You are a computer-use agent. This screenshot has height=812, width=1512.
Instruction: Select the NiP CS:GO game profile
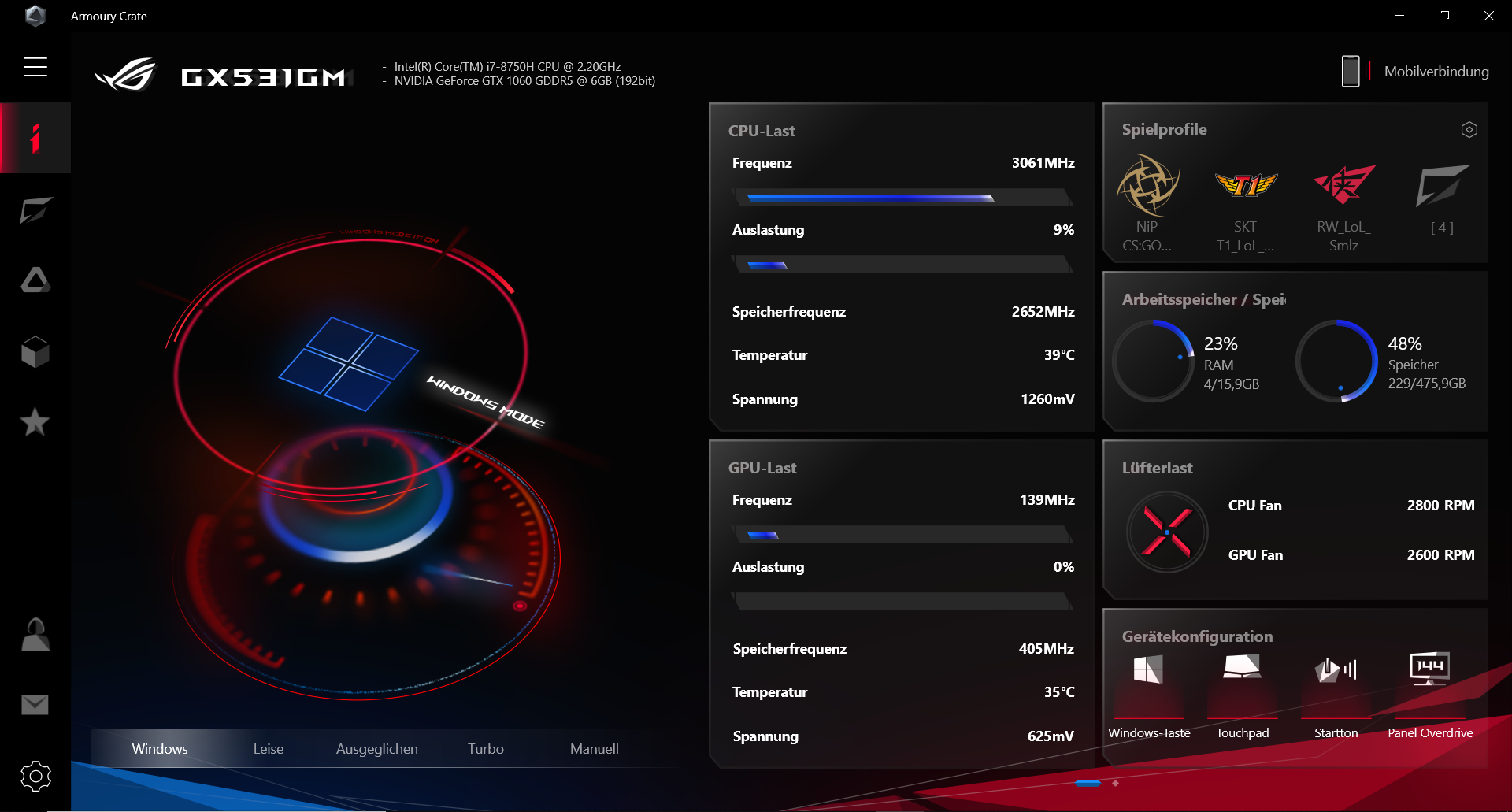pyautogui.click(x=1147, y=203)
